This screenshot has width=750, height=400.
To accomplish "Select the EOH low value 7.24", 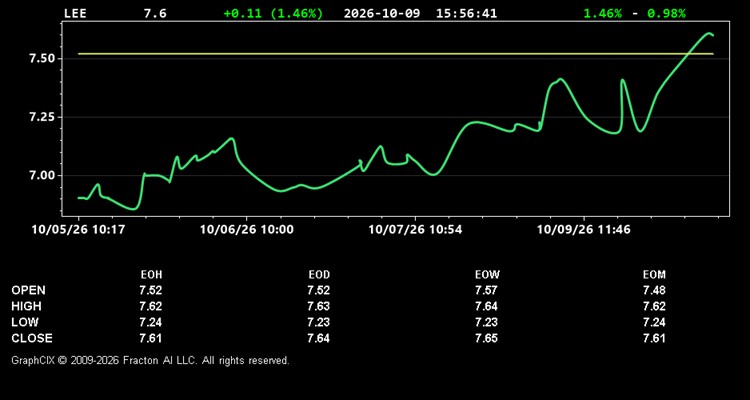I will click(x=151, y=322).
